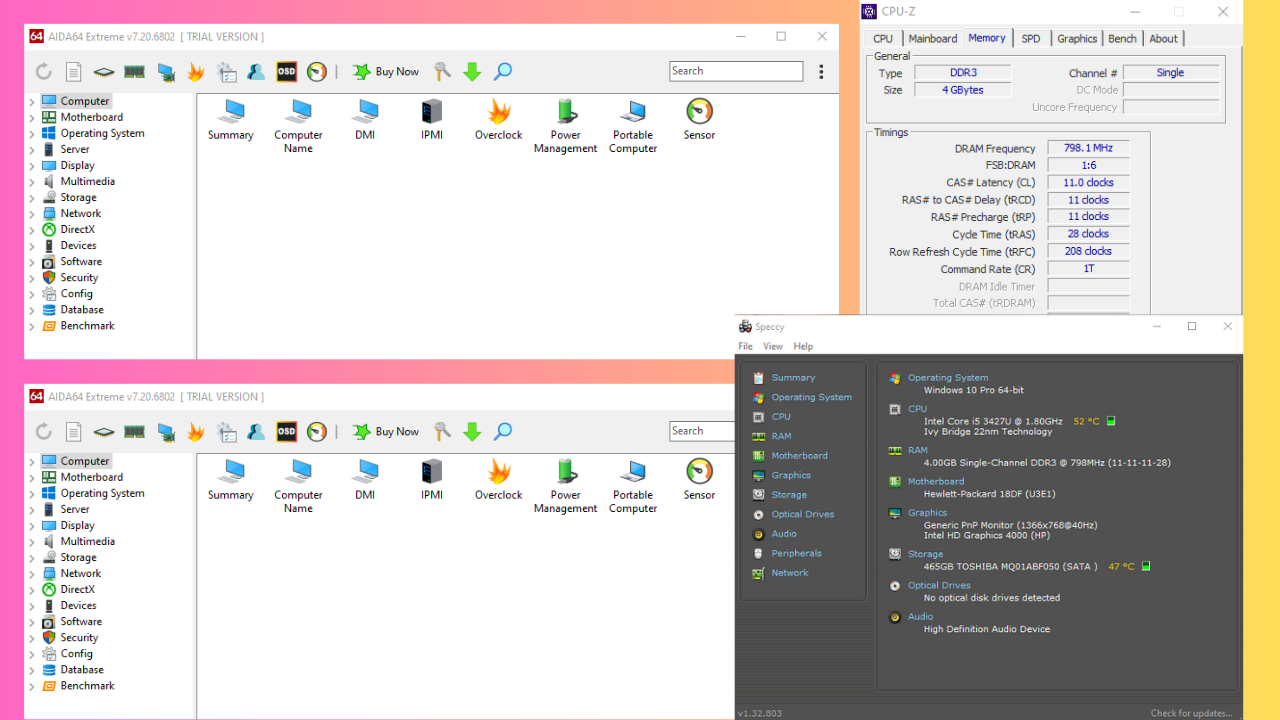Screen dimensions: 1280x720
Task: Select DirectX in top AIDA64 tree
Action: pyautogui.click(x=77, y=229)
